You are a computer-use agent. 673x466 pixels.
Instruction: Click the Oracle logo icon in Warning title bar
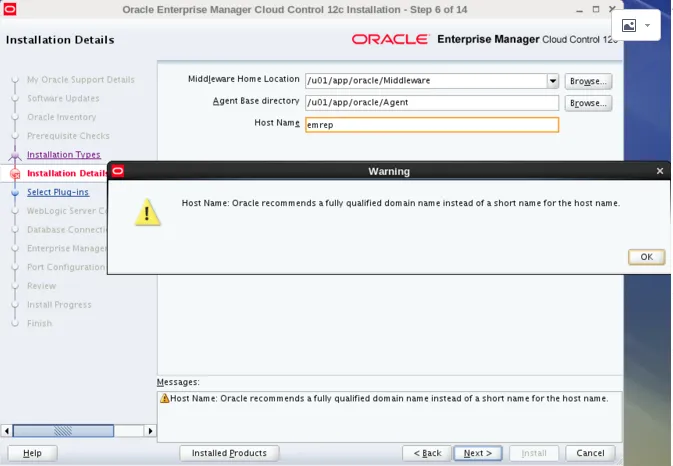pos(118,171)
